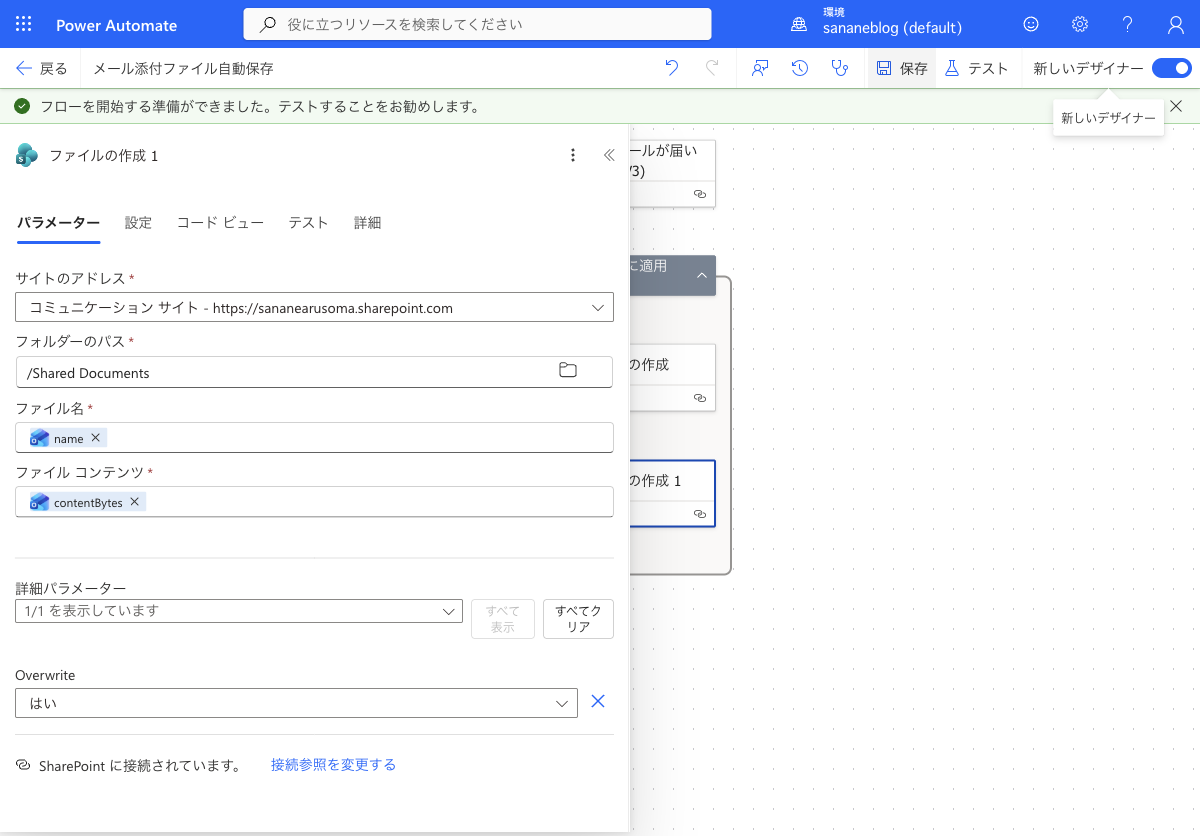1200x836 pixels.
Task: Open the Overwrite はい dropdown
Action: coord(296,703)
